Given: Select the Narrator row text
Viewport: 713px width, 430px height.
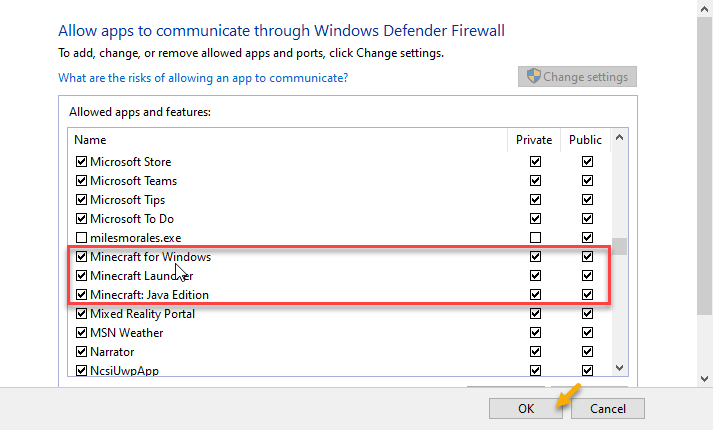Looking at the screenshot, I should tap(112, 352).
